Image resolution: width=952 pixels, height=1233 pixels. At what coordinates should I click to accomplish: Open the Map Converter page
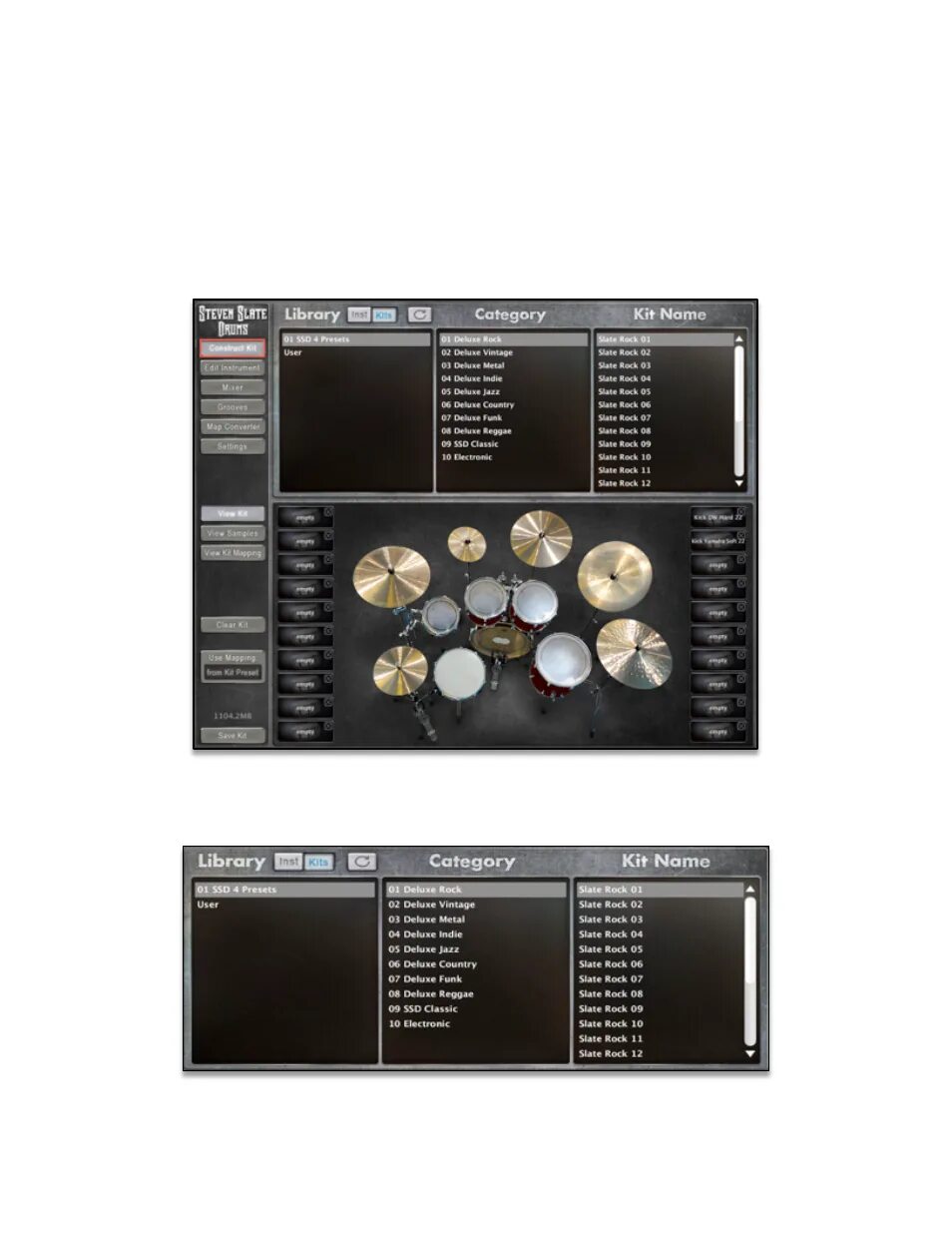[x=233, y=426]
